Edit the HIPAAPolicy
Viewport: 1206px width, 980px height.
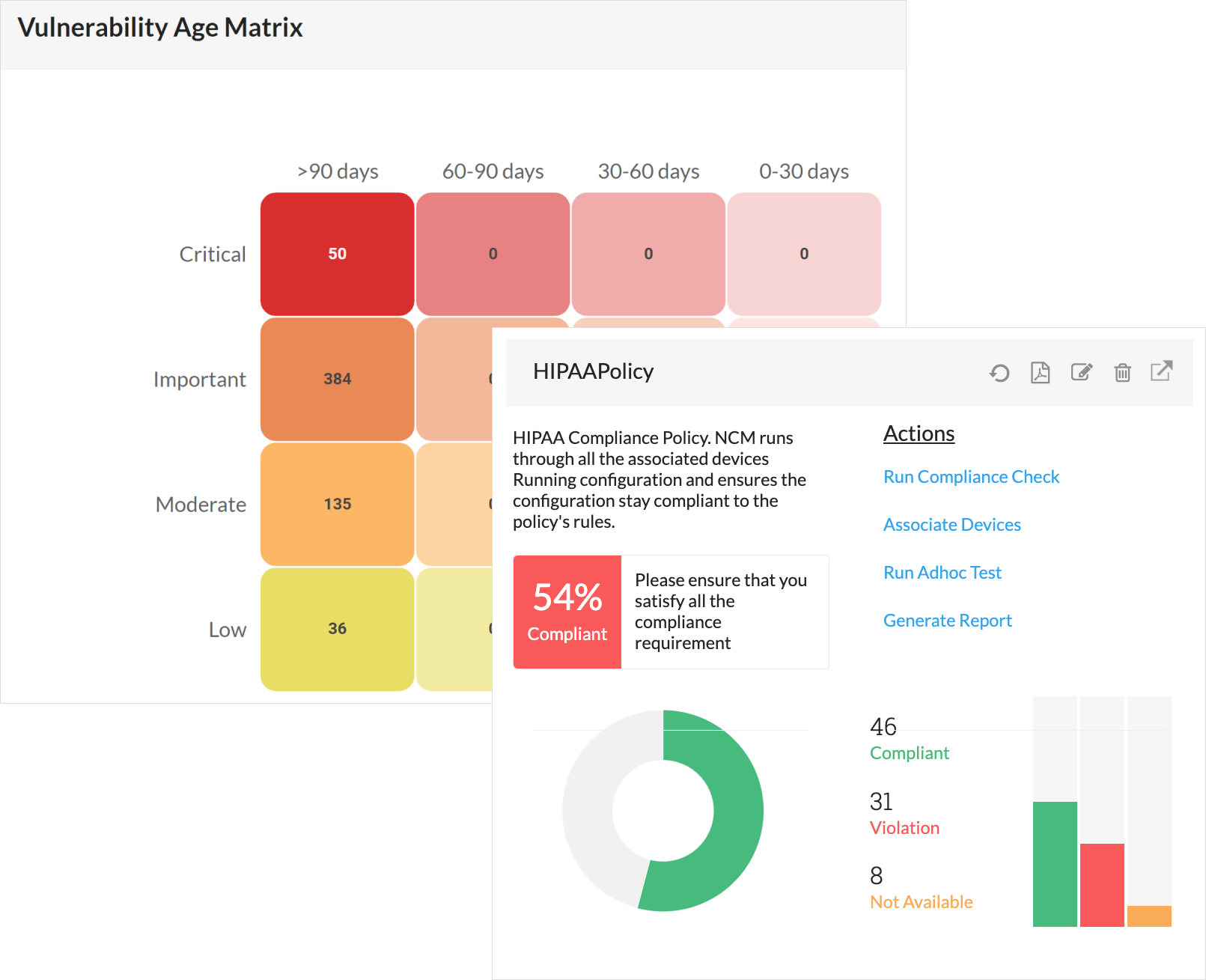coord(1082,372)
